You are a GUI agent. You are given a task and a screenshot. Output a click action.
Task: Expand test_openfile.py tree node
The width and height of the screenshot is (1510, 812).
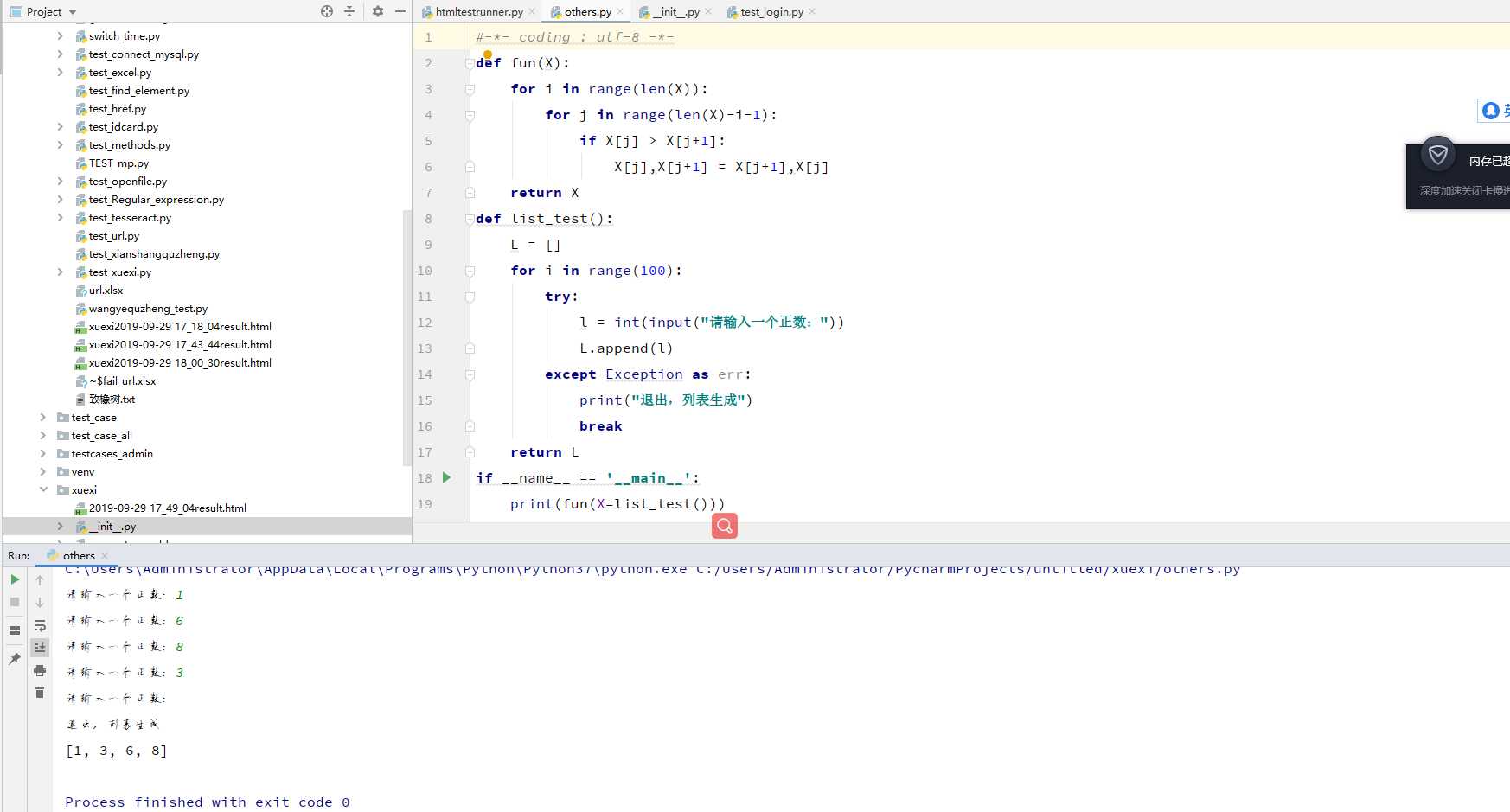pyautogui.click(x=60, y=182)
